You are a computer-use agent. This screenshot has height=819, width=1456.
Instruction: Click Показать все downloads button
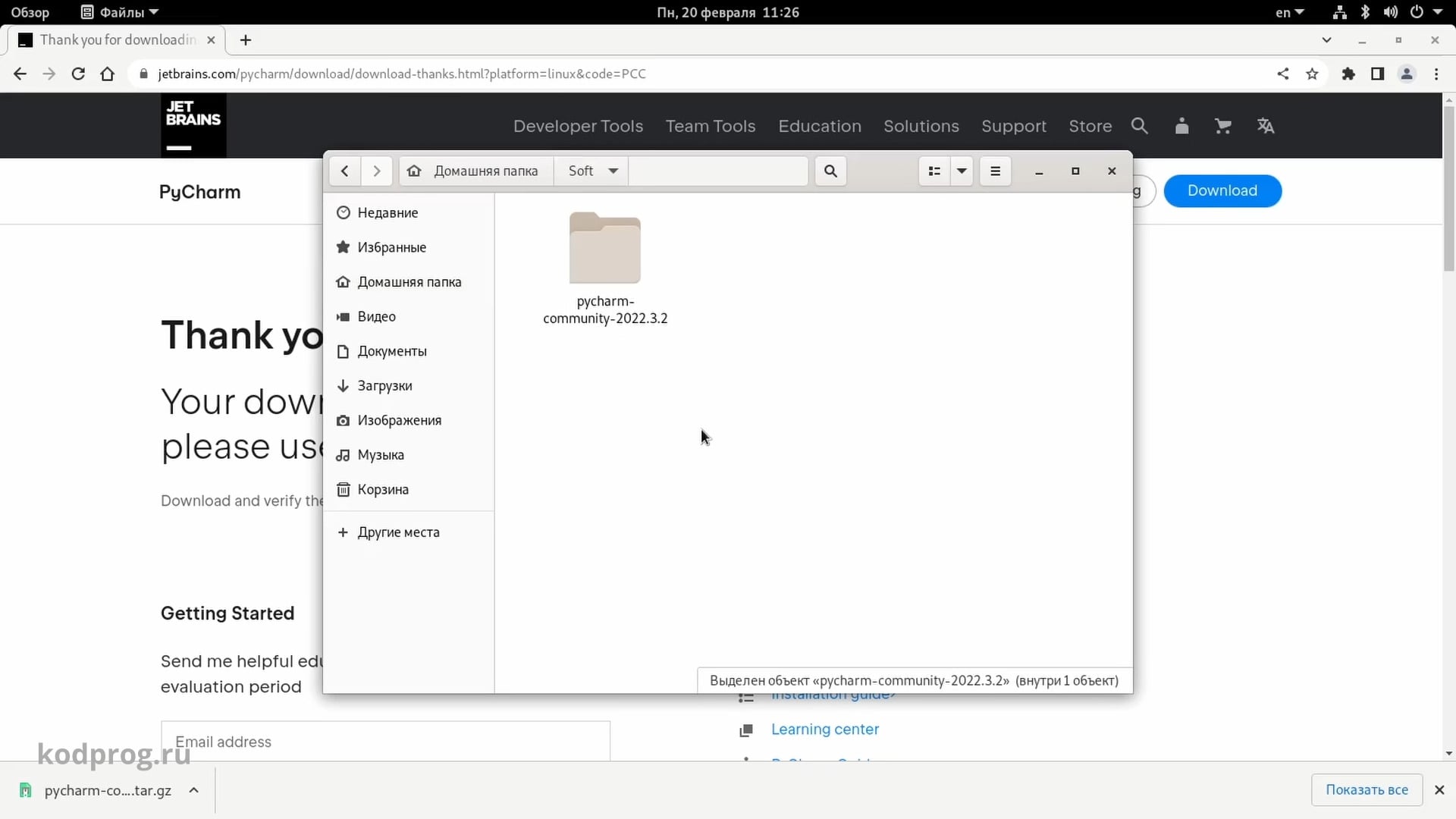[x=1367, y=790]
